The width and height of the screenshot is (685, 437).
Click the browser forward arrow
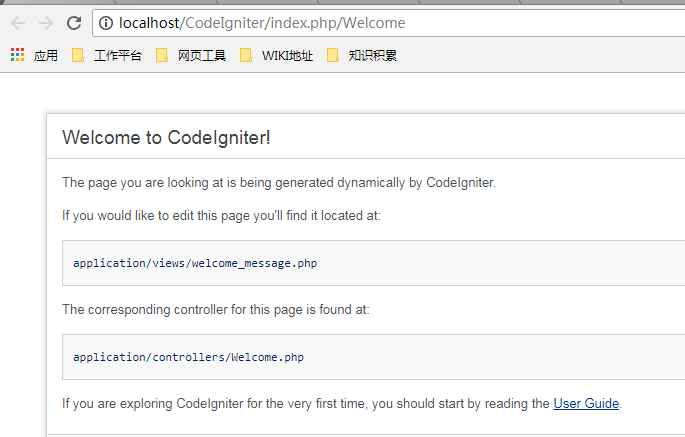tap(46, 23)
